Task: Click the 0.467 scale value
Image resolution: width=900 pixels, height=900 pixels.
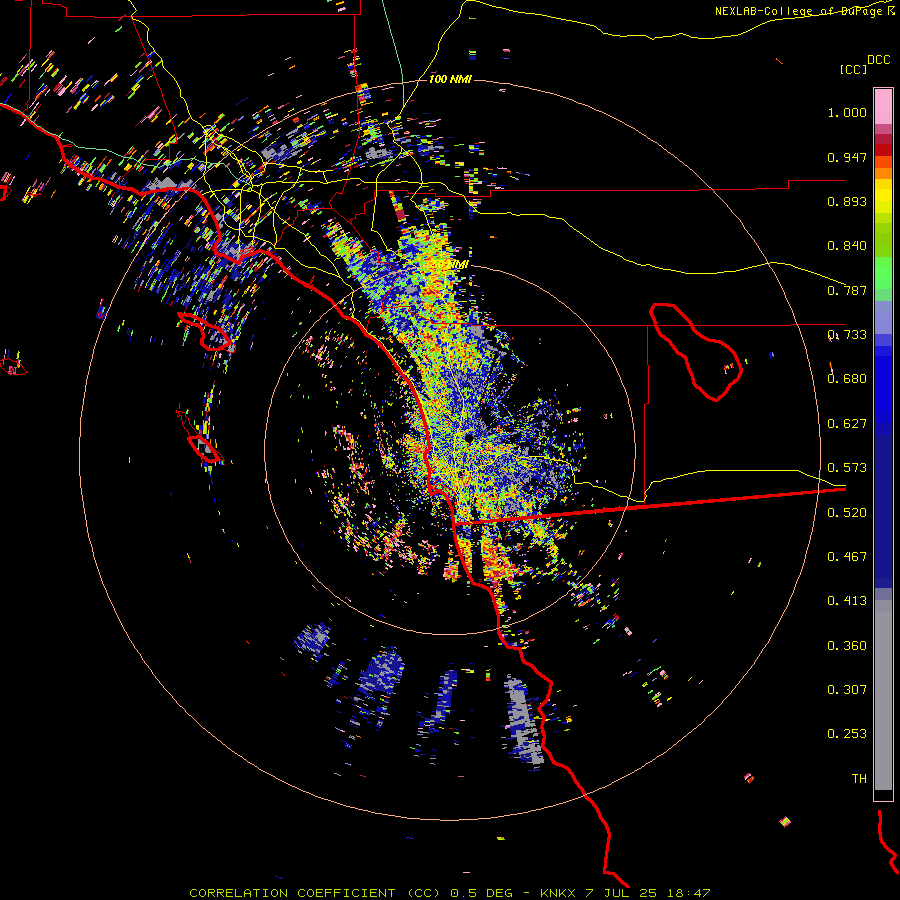Action: click(x=847, y=557)
